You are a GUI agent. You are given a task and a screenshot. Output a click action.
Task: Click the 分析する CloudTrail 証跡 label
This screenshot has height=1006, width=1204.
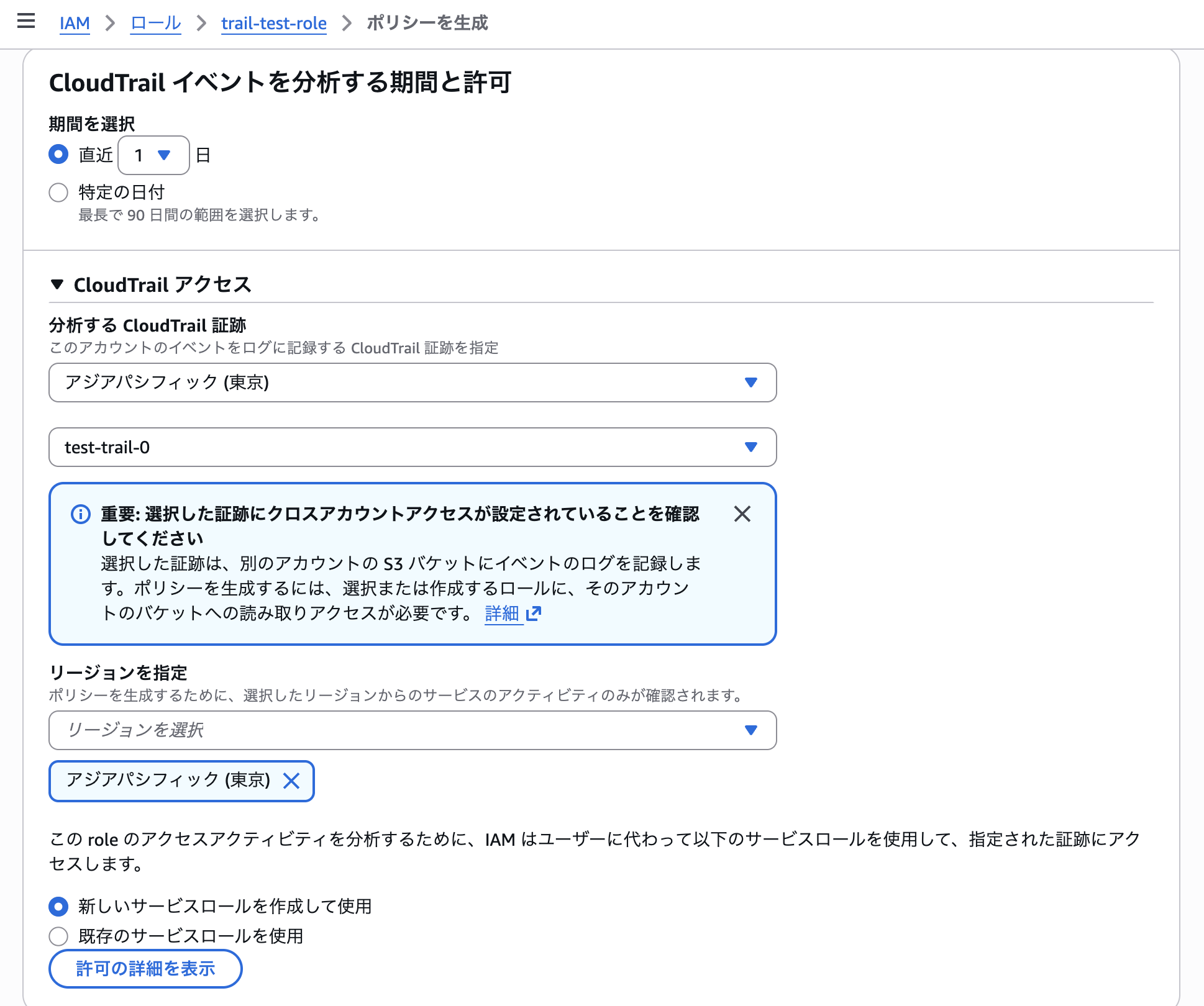pos(148,325)
